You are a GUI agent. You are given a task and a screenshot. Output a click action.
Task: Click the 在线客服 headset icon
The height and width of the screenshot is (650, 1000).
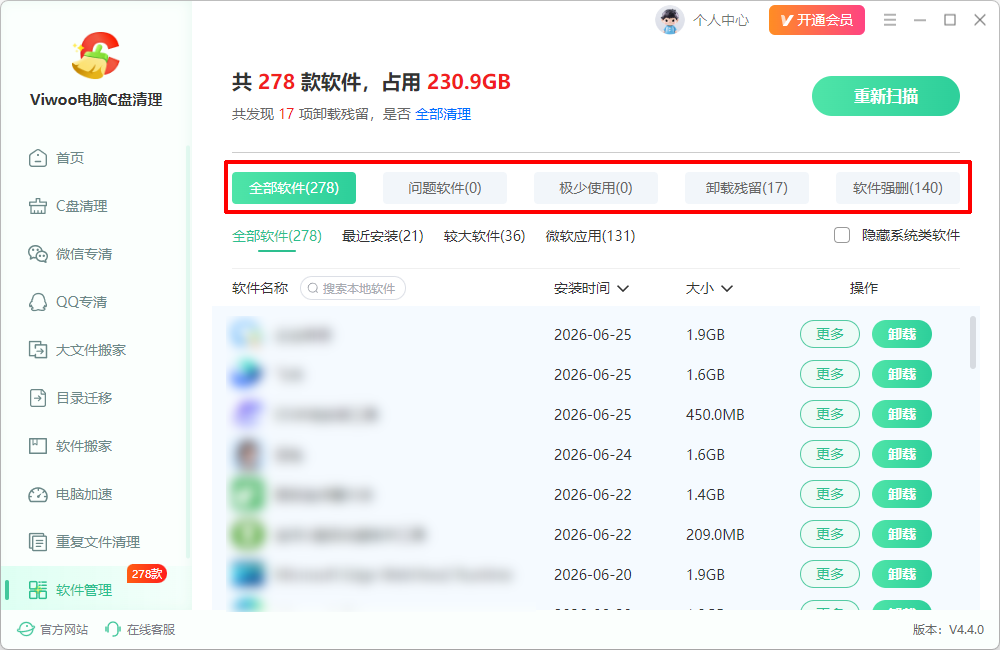[113, 630]
